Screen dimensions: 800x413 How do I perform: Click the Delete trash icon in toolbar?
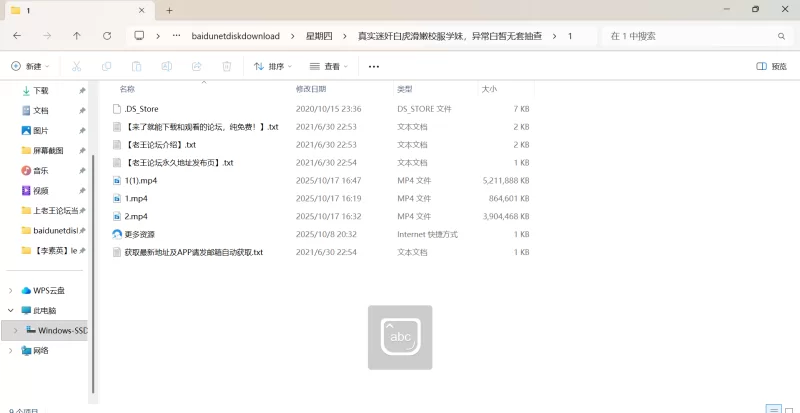pos(226,67)
